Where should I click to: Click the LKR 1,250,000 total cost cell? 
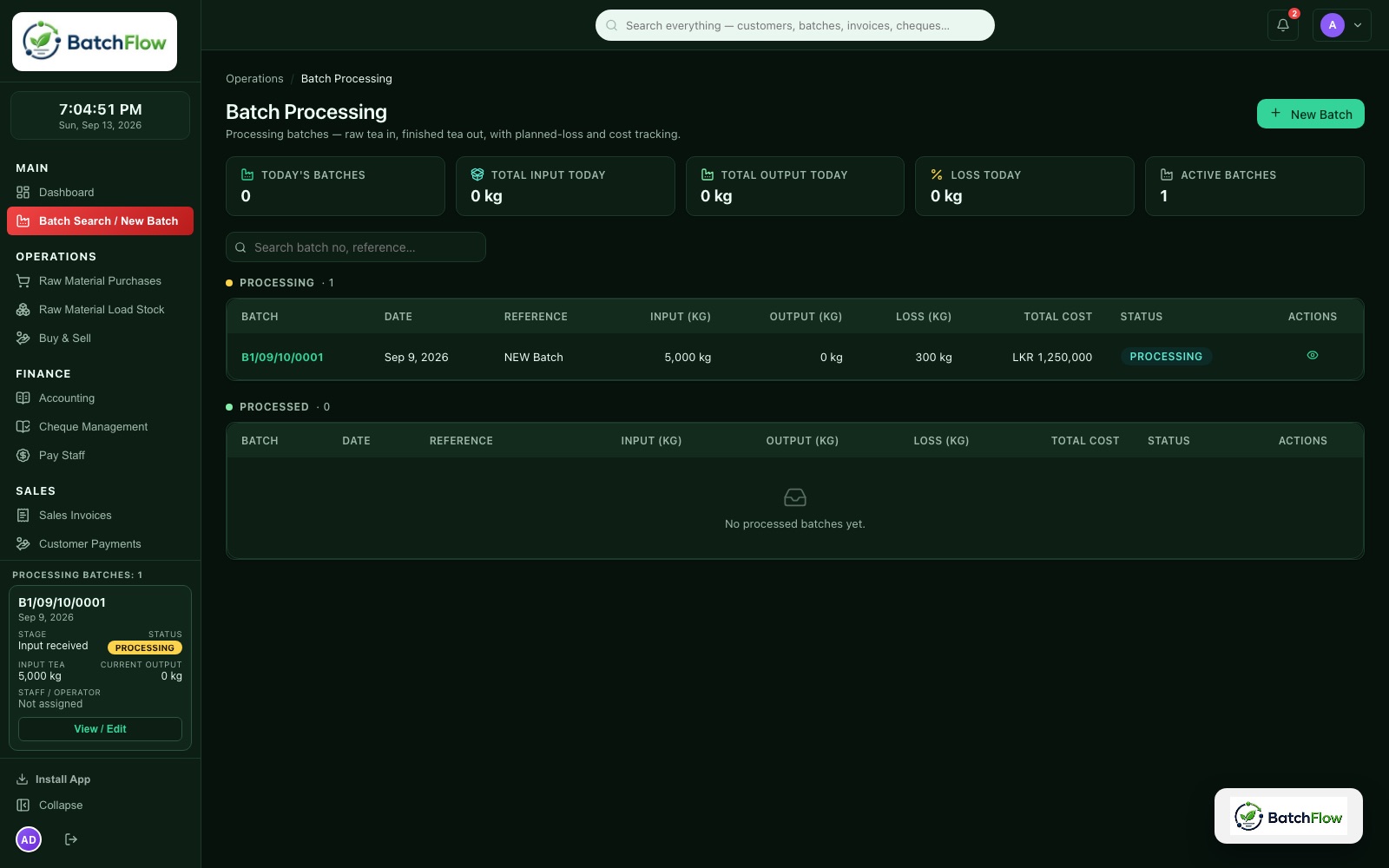point(1051,358)
